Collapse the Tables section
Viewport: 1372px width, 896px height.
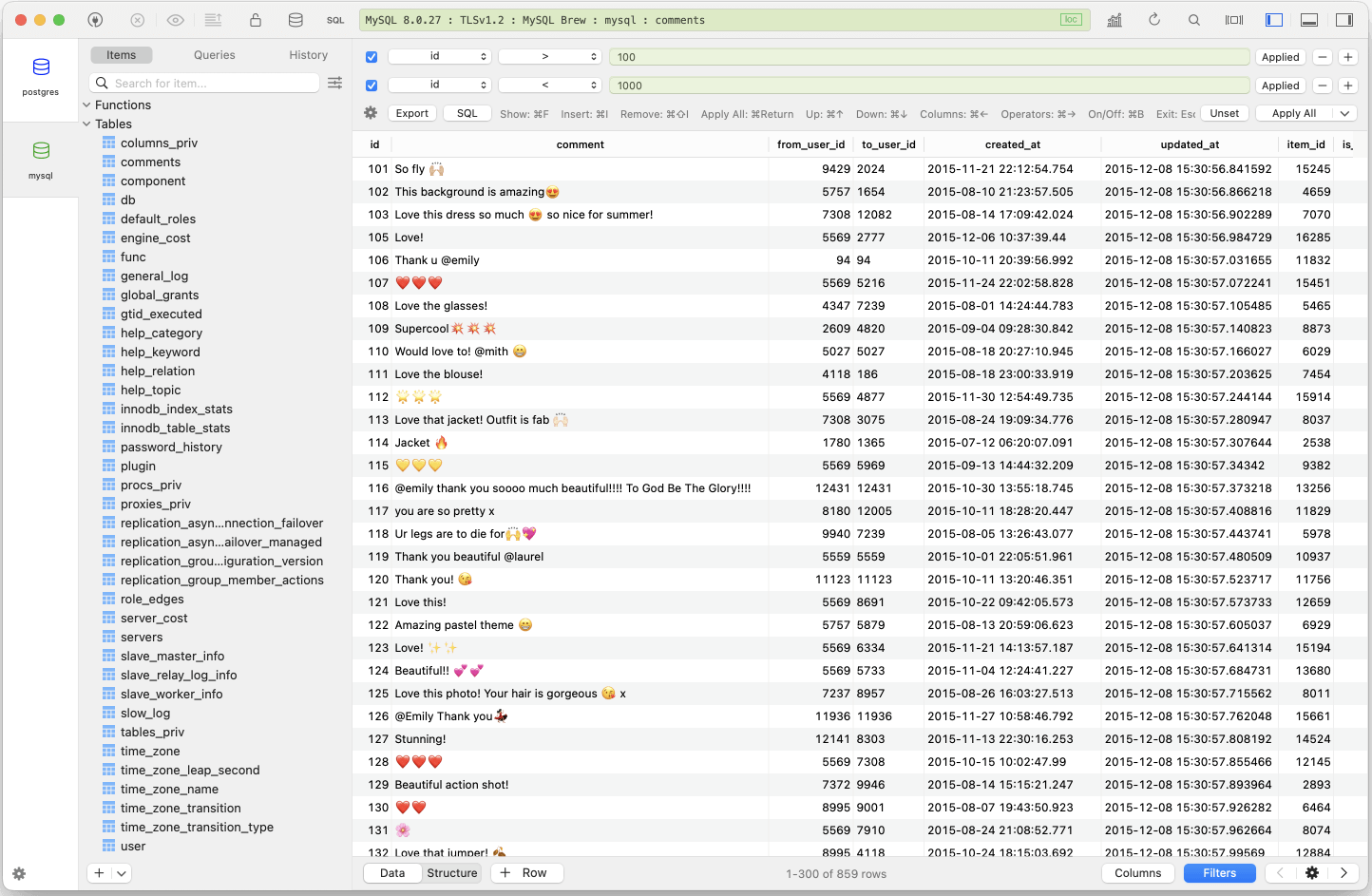click(86, 124)
